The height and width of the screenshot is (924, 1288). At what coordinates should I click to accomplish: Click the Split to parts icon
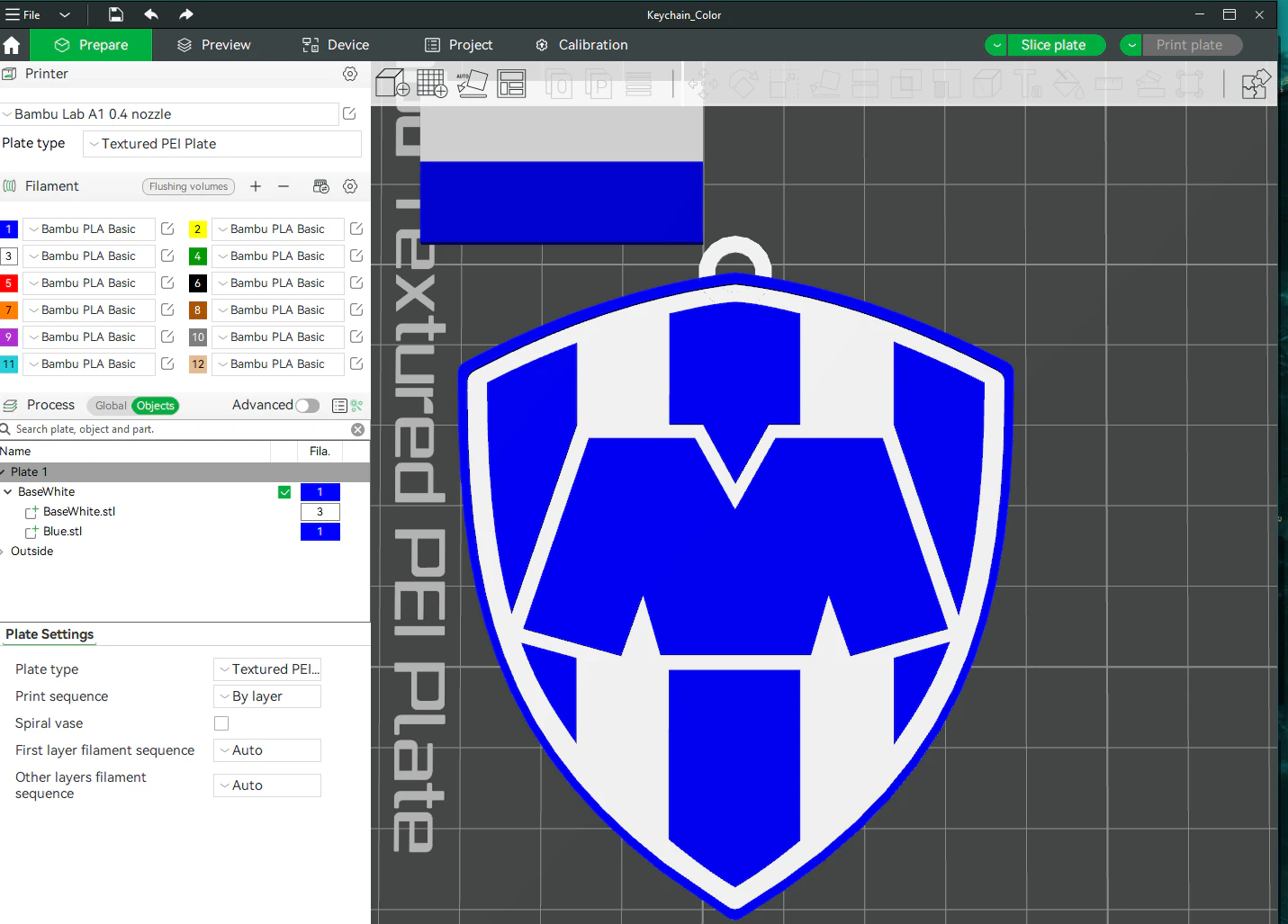click(599, 85)
